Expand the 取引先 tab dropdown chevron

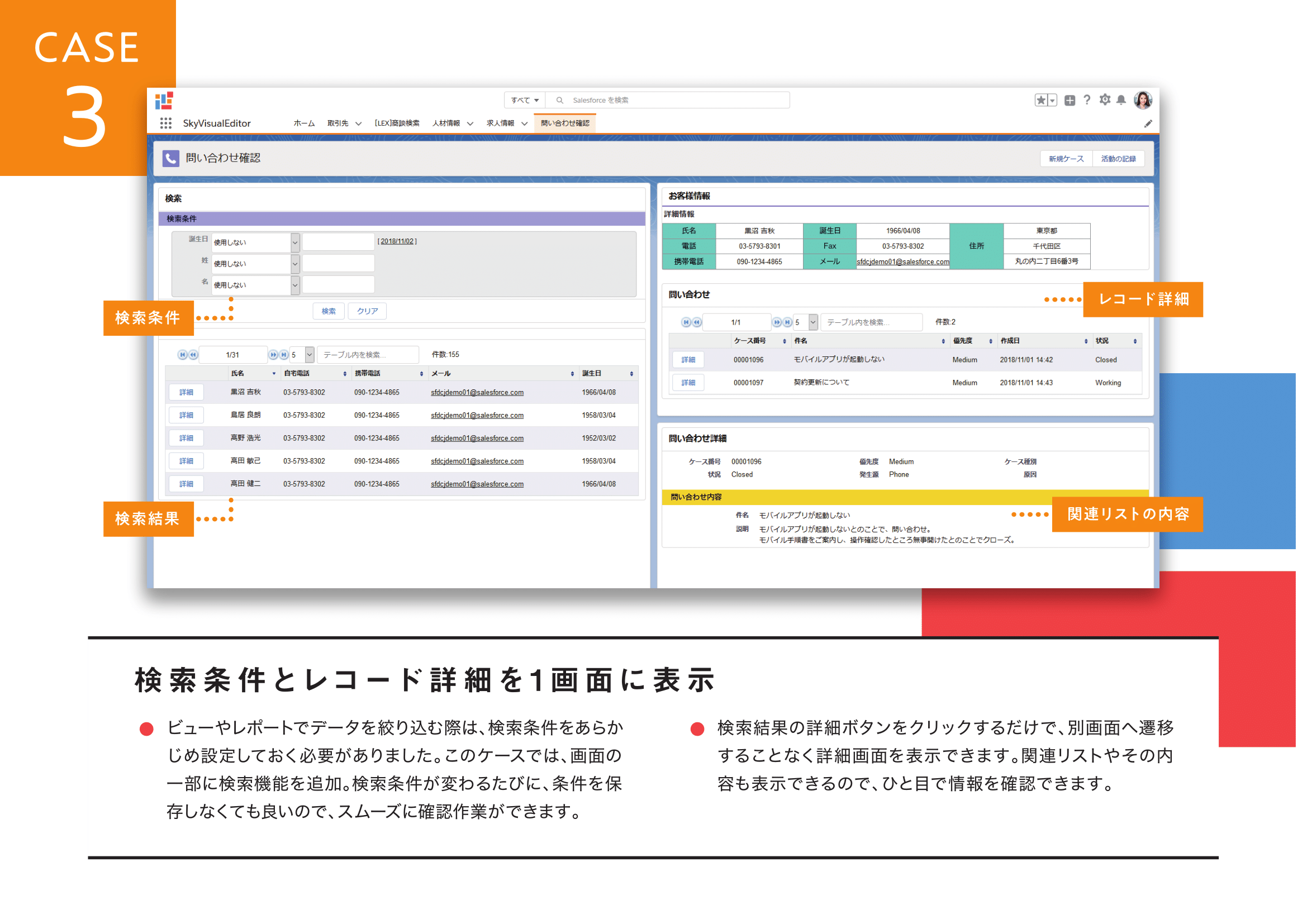[x=358, y=123]
